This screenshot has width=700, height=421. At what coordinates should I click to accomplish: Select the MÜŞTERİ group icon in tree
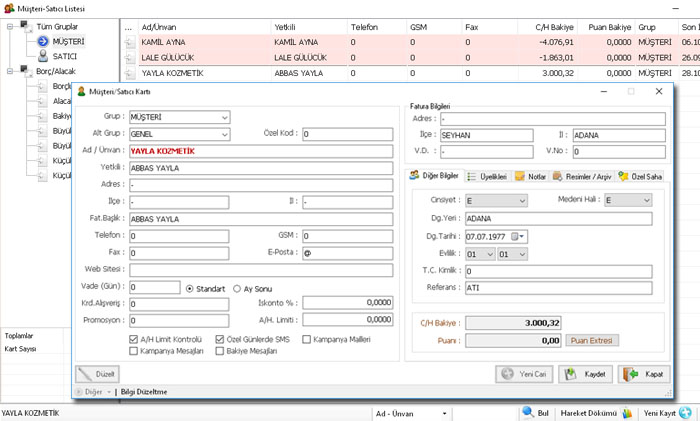pos(43,42)
